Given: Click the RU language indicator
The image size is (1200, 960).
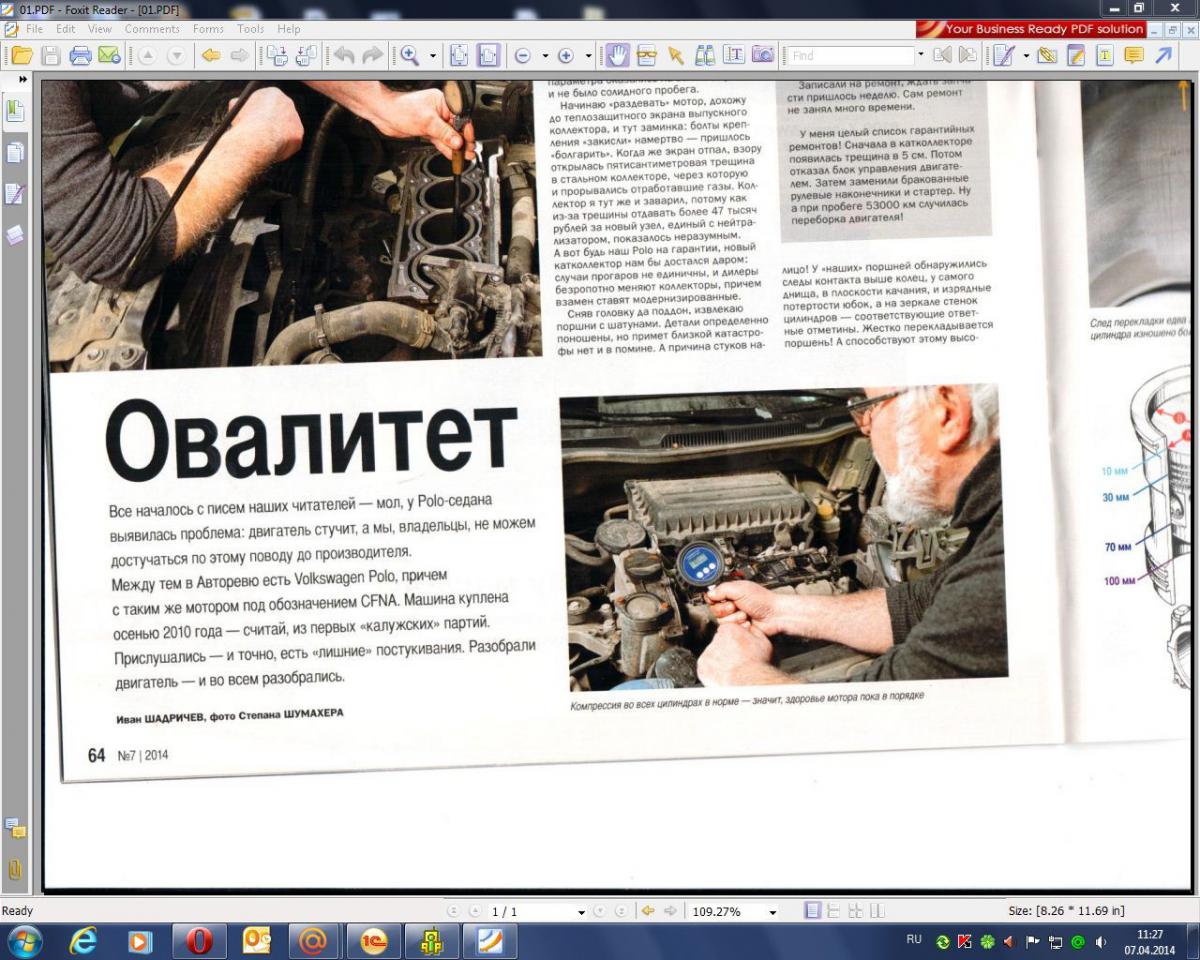Looking at the screenshot, I should pyautogui.click(x=914, y=939).
